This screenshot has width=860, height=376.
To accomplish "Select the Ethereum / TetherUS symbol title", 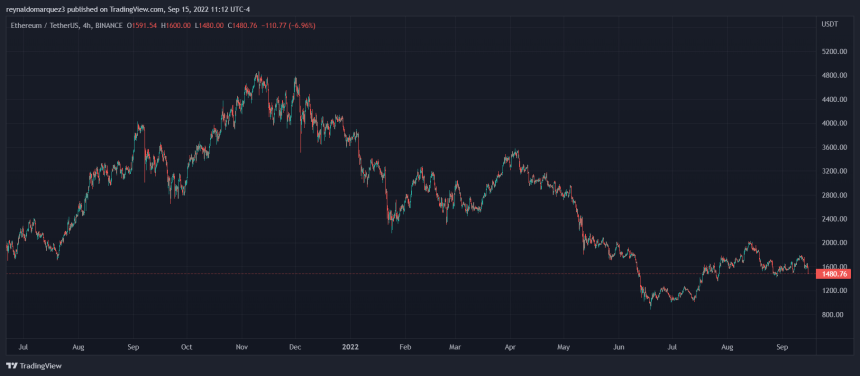I will [x=44, y=26].
